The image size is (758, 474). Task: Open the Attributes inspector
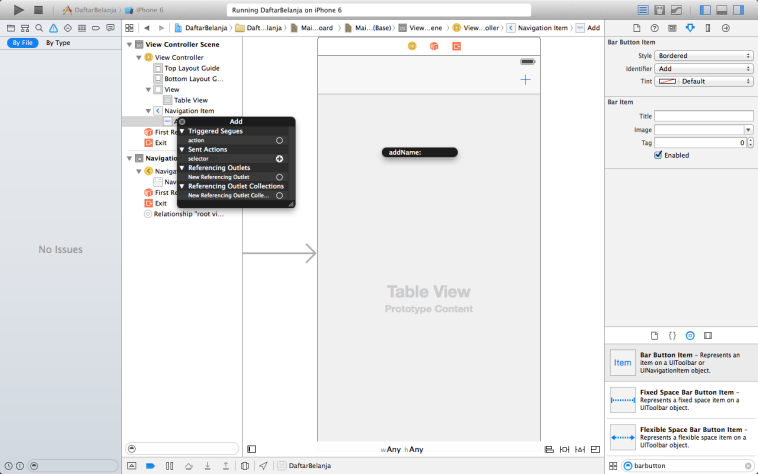690,28
